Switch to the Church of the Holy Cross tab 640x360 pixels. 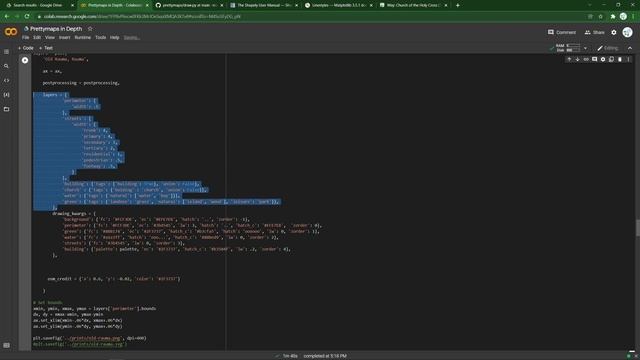point(413,5)
